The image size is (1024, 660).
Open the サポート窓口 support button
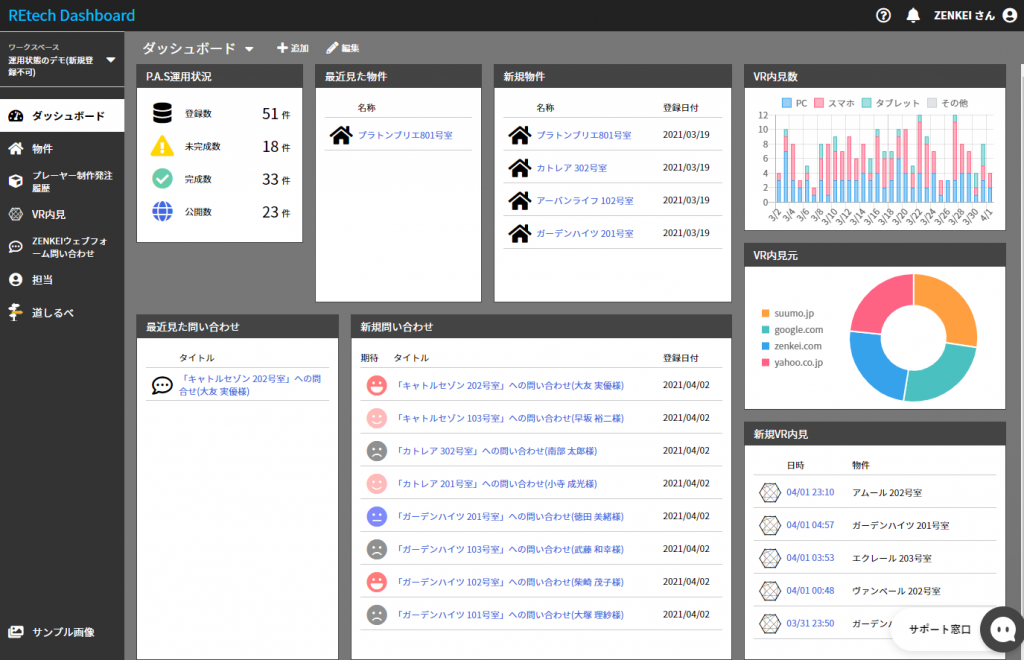pyautogui.click(x=940, y=629)
